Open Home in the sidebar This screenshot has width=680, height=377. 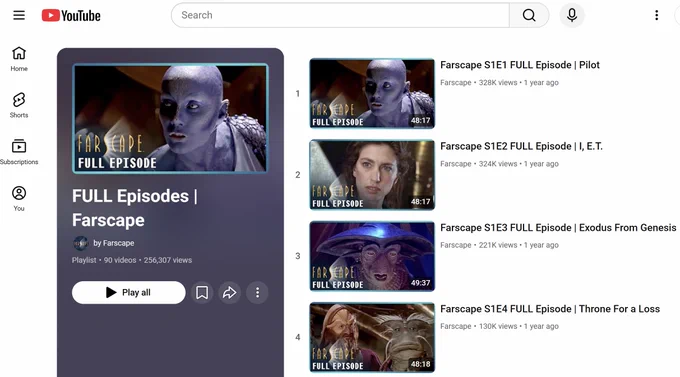pos(19,59)
